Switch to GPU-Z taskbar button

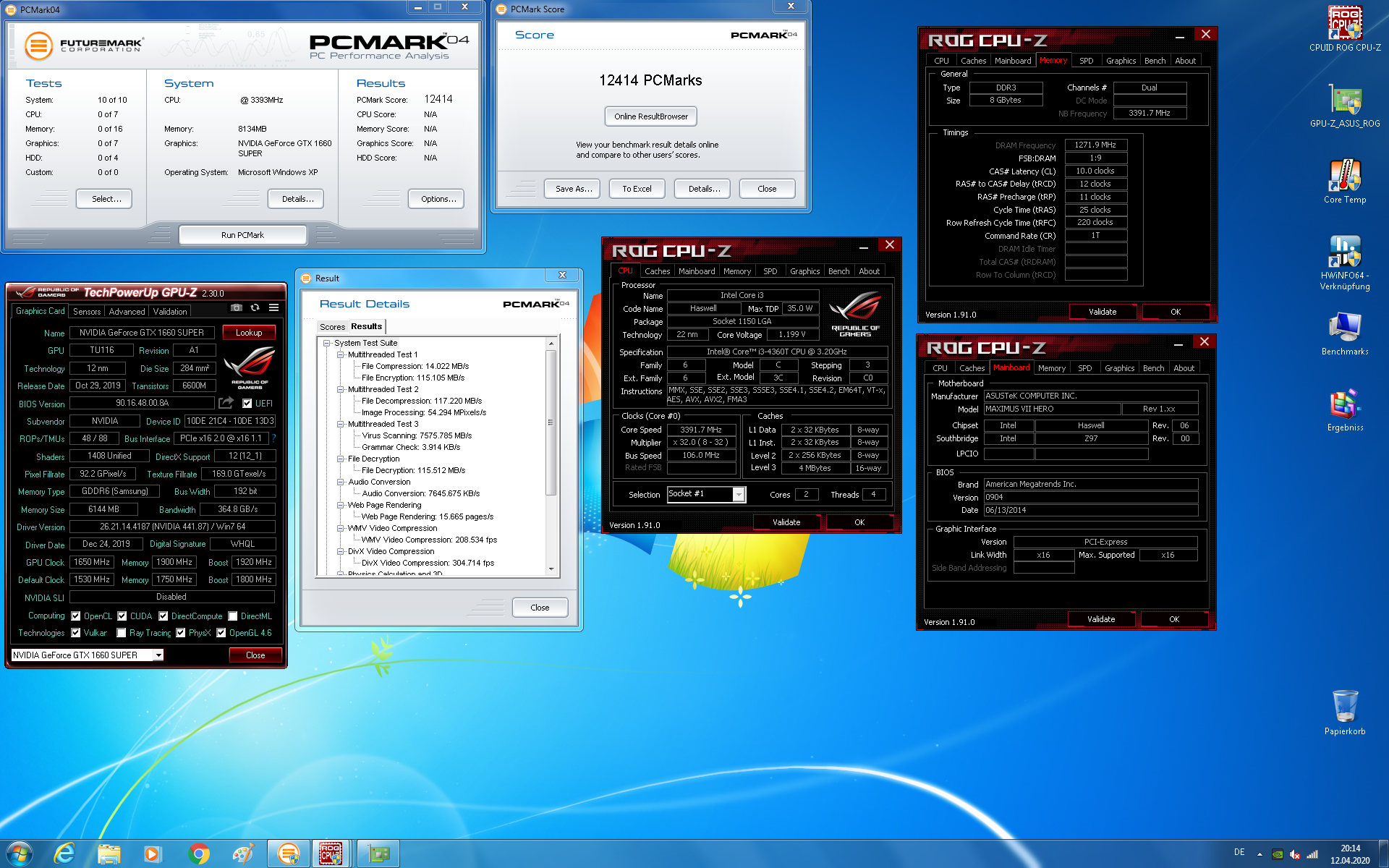378,854
